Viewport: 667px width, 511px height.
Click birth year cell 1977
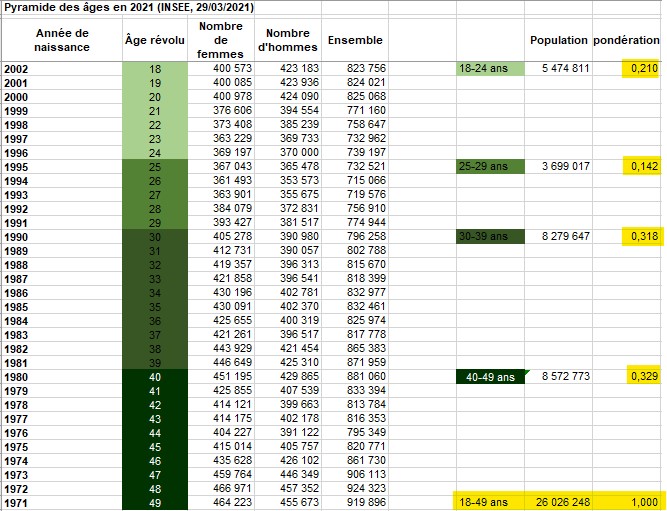pyautogui.click(x=62, y=419)
